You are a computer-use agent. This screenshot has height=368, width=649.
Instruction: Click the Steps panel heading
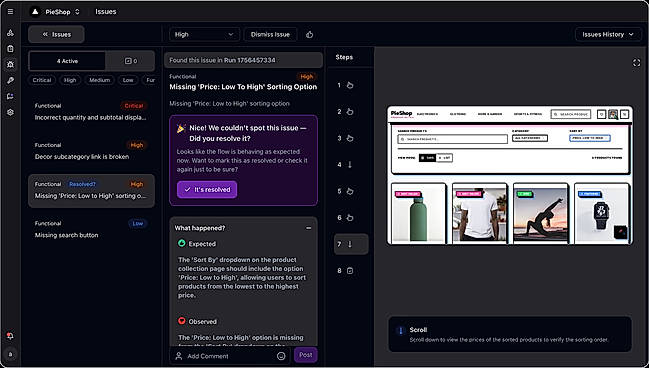coord(344,57)
